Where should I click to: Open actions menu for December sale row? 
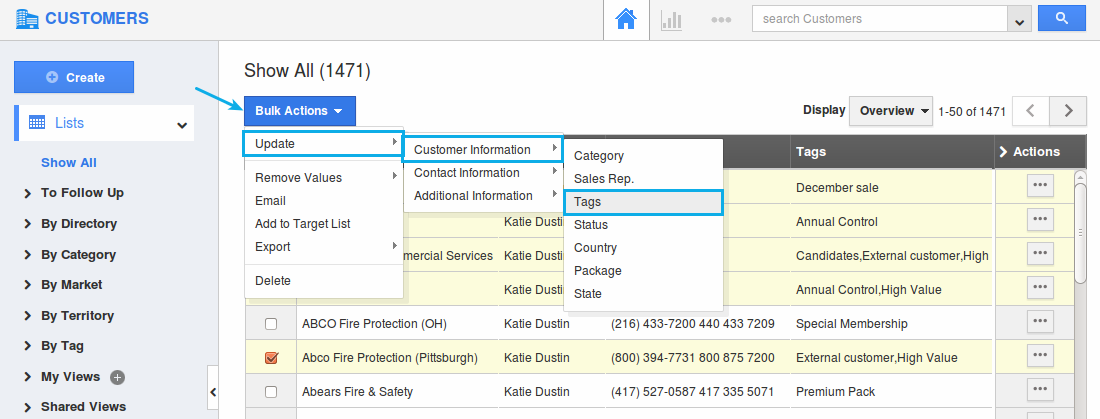(x=1040, y=185)
